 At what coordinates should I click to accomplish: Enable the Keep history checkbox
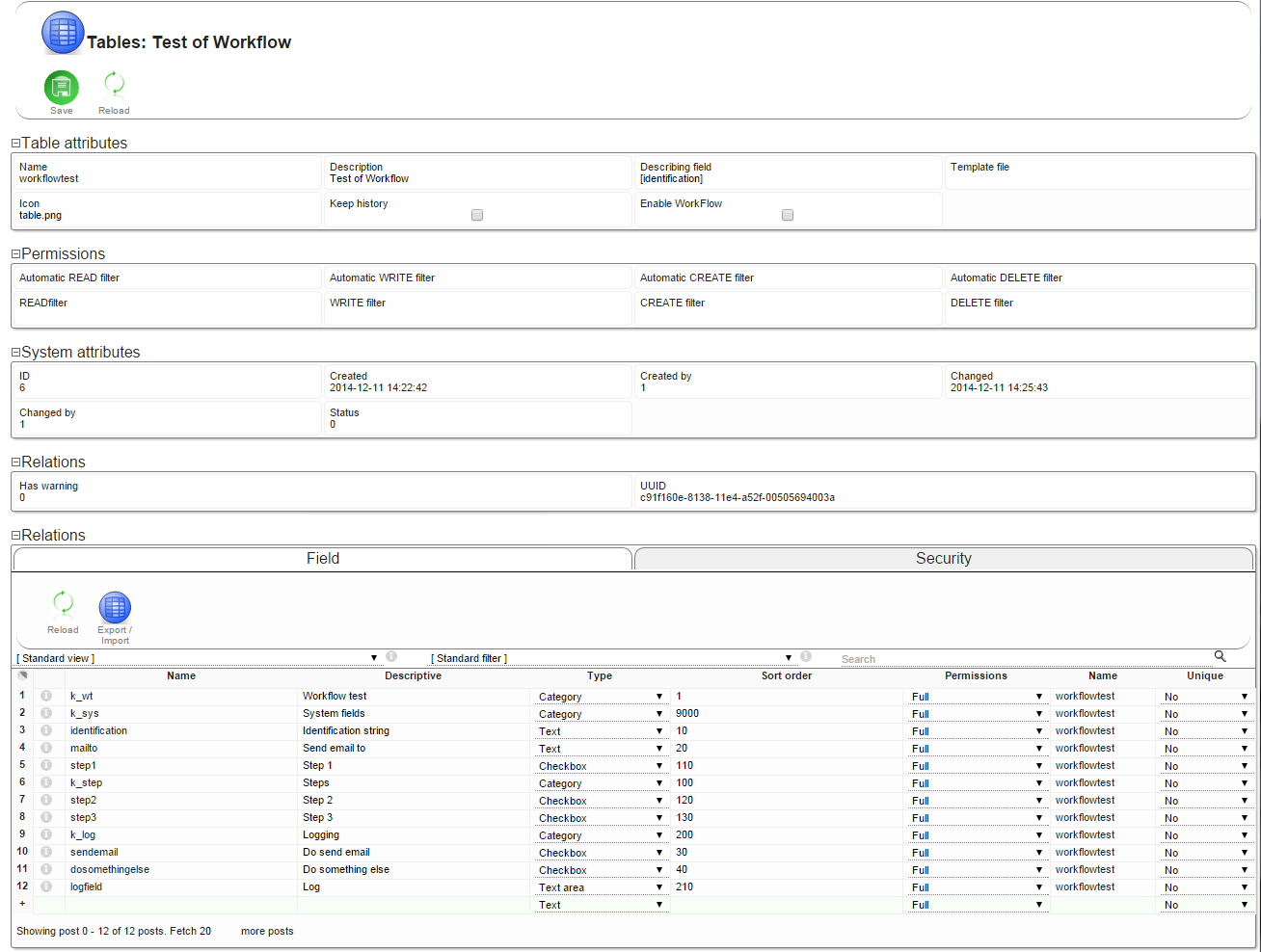point(477,215)
